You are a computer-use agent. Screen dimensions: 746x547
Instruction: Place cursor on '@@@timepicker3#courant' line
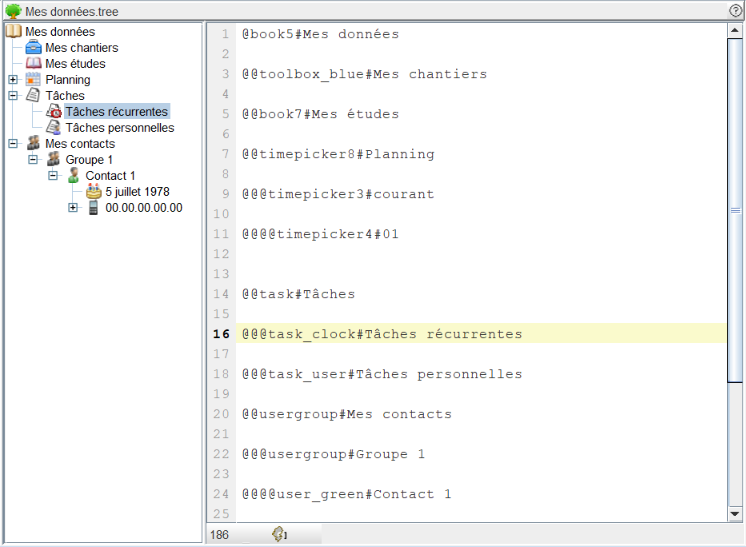tap(338, 194)
